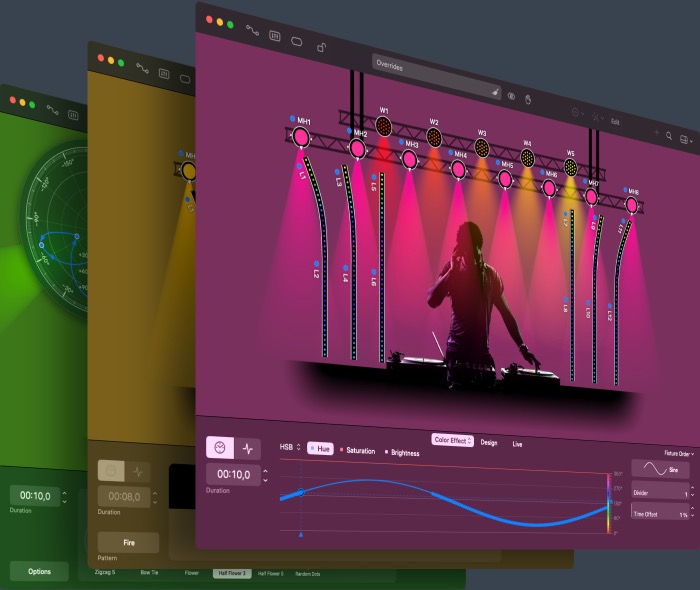Select wash light fixture W4
The height and width of the screenshot is (590, 700).
pyautogui.click(x=527, y=158)
